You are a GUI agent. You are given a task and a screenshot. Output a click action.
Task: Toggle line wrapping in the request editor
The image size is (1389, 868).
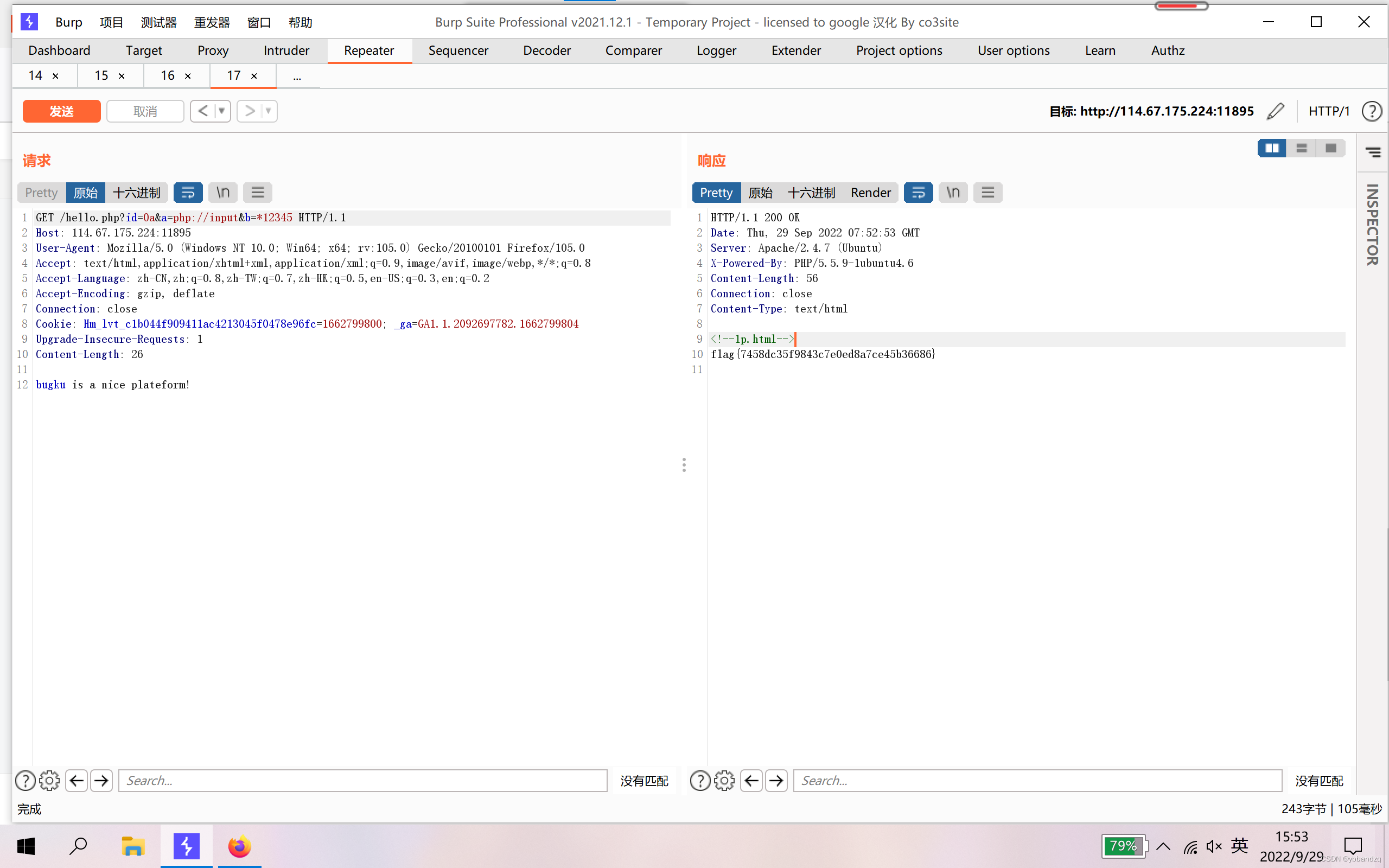(x=188, y=192)
